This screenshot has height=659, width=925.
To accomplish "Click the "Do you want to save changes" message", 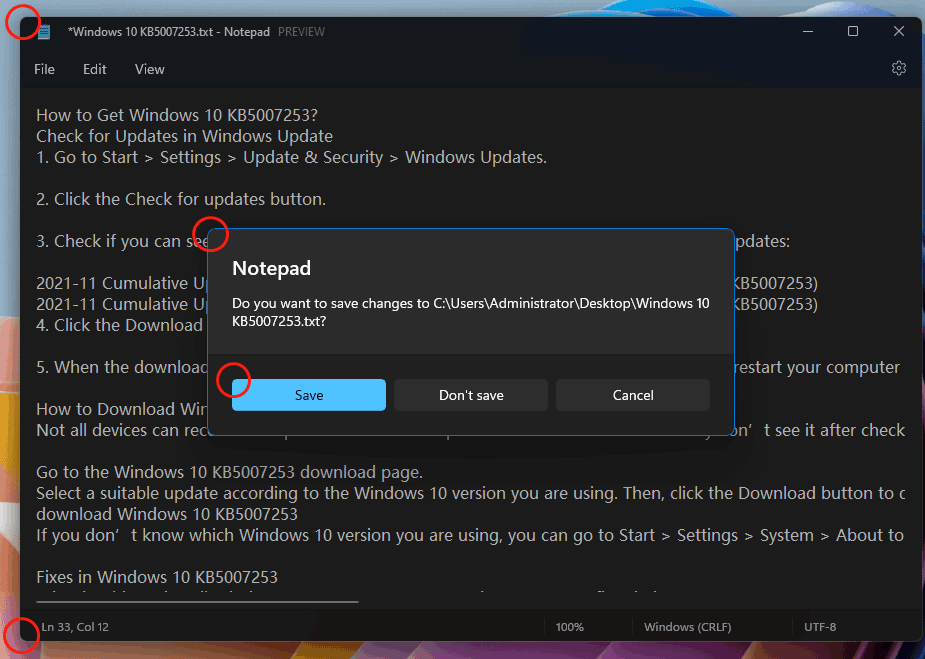I will (471, 312).
